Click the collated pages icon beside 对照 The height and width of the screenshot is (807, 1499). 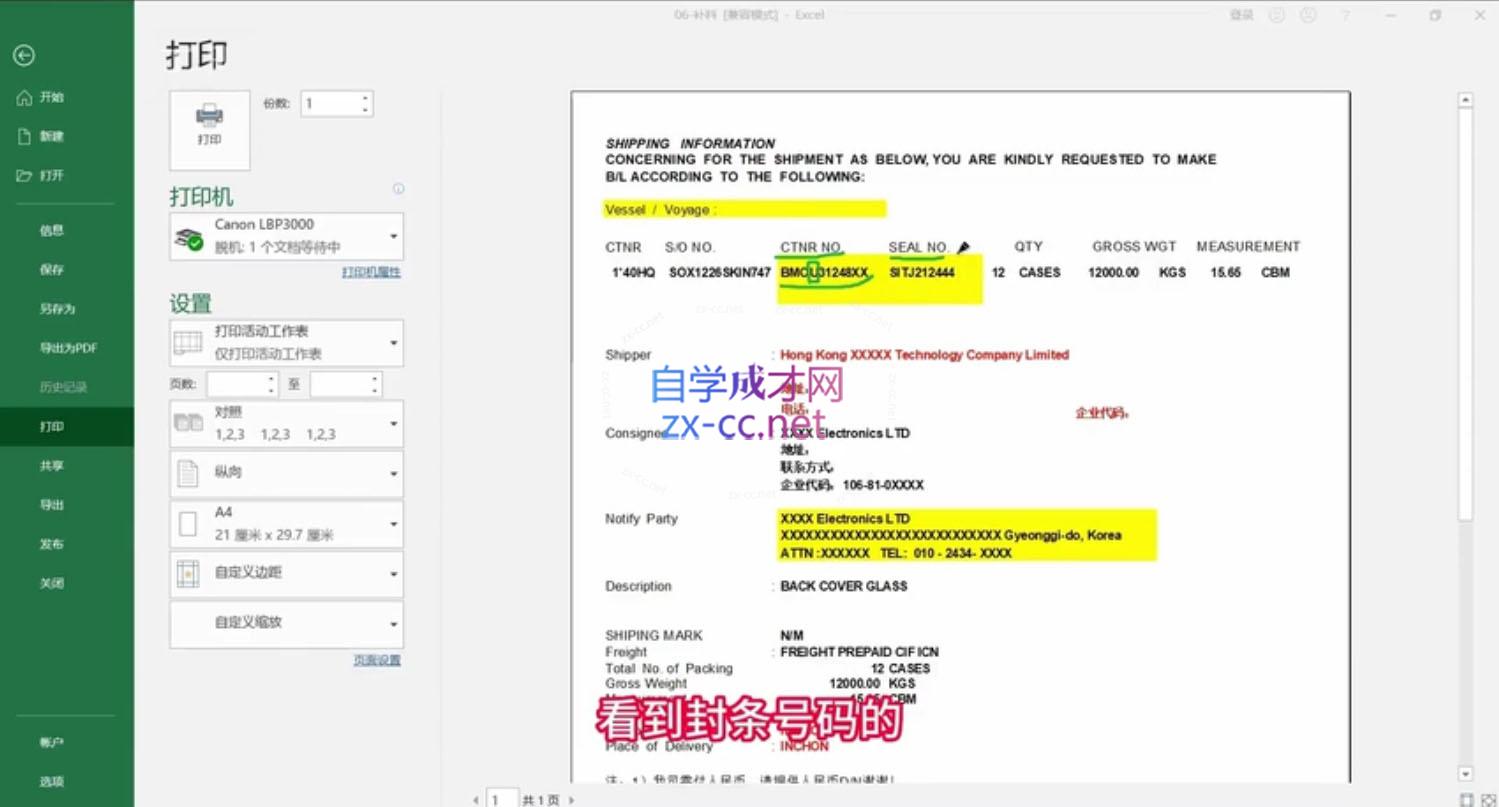tap(188, 423)
